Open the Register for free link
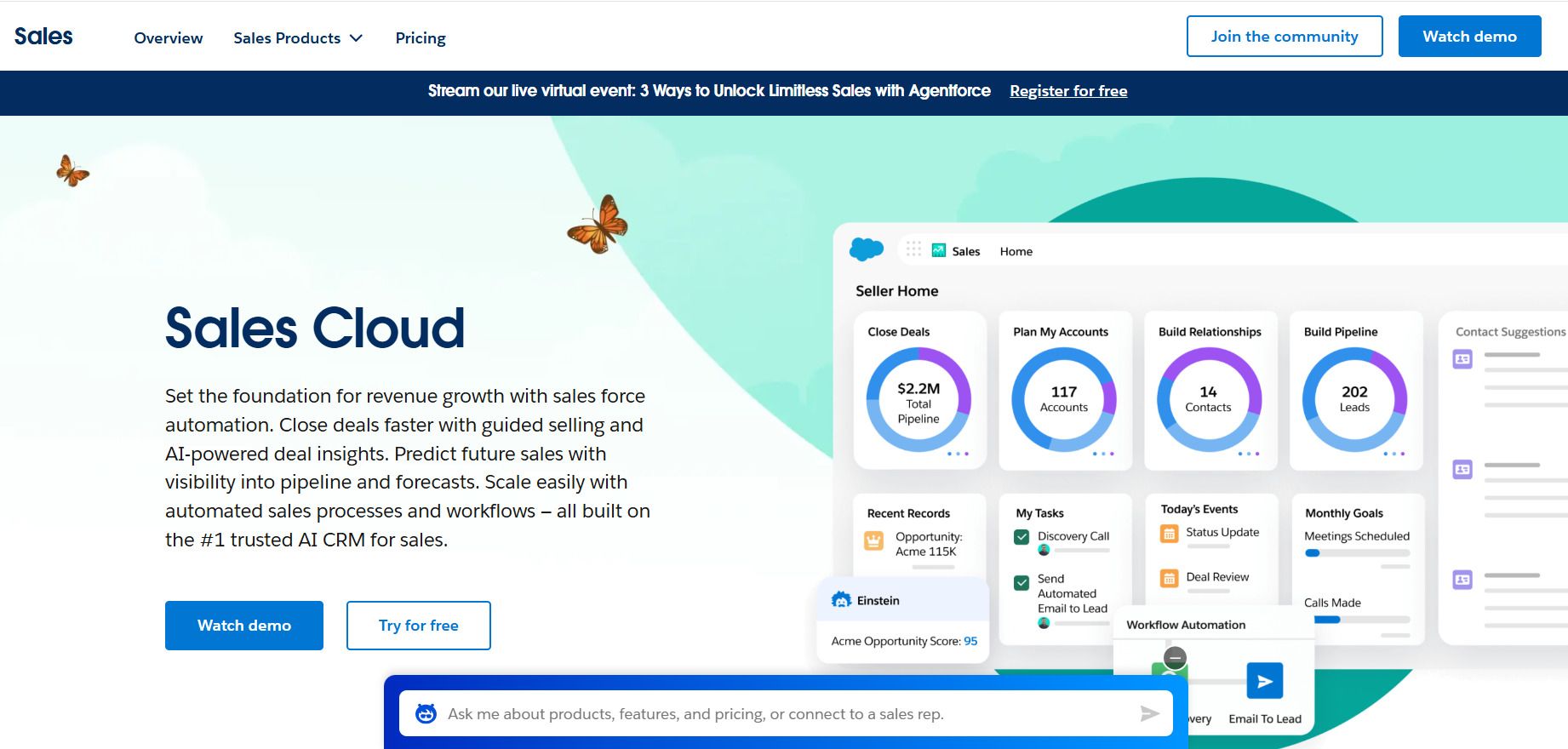Screen dimensions: 1568x749 (1068, 91)
